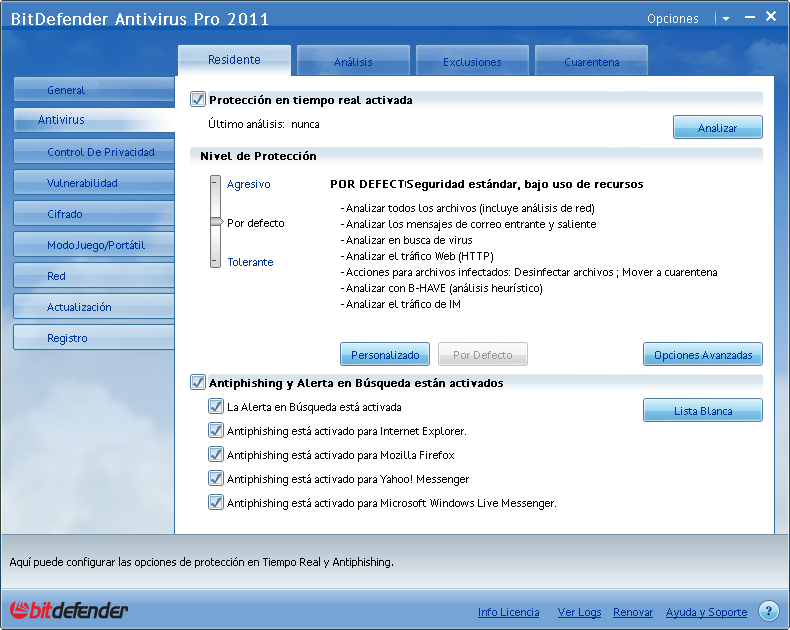Open the Cuarentena tab
This screenshot has width=790, height=630.
591,62
